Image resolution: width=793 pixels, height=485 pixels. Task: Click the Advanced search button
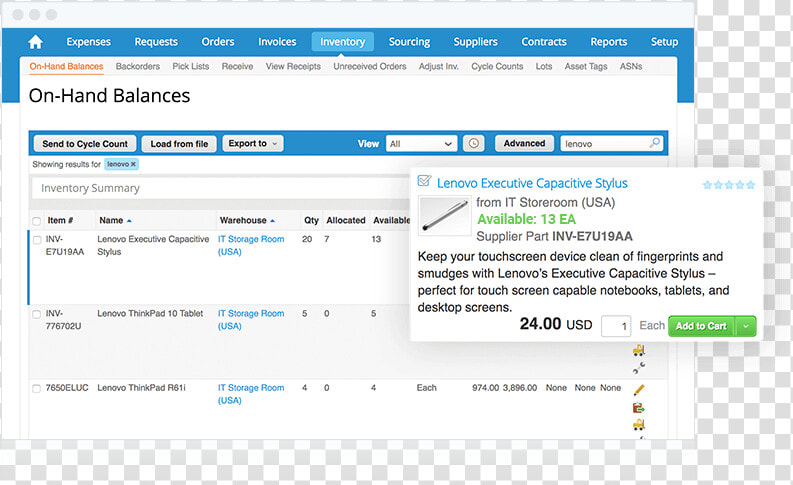(x=524, y=143)
